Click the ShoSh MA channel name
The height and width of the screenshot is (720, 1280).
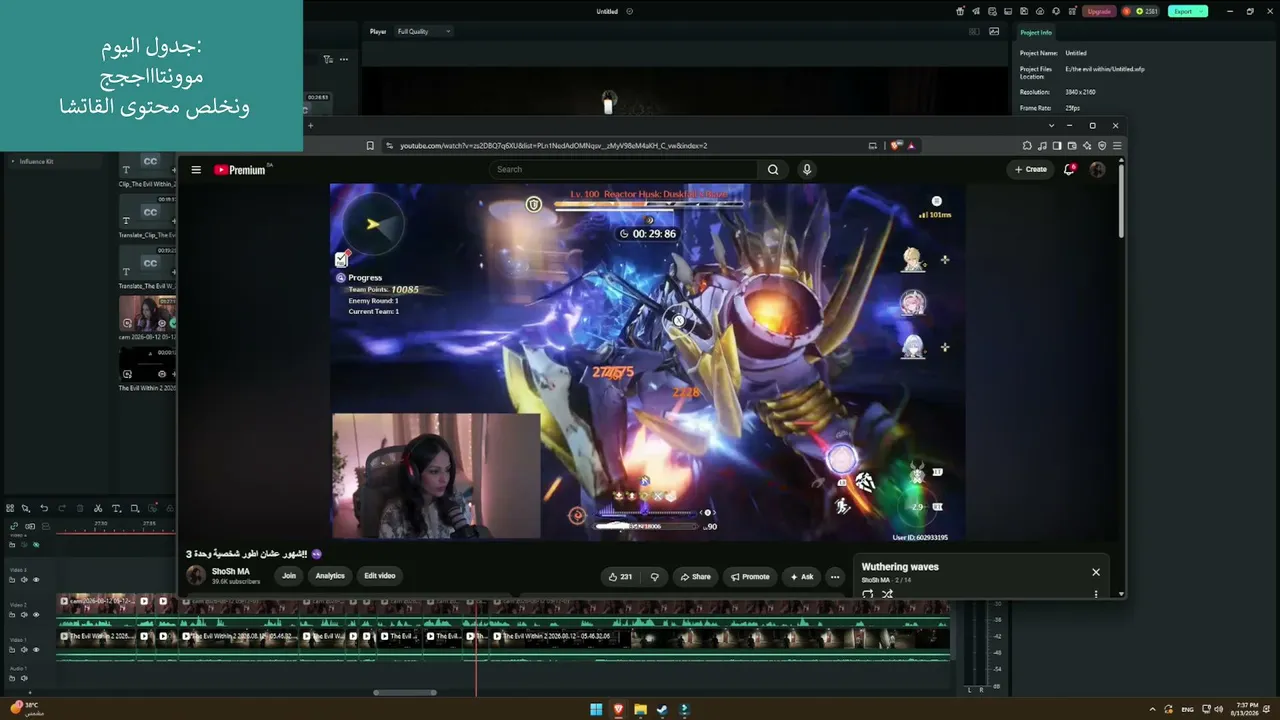(231, 572)
